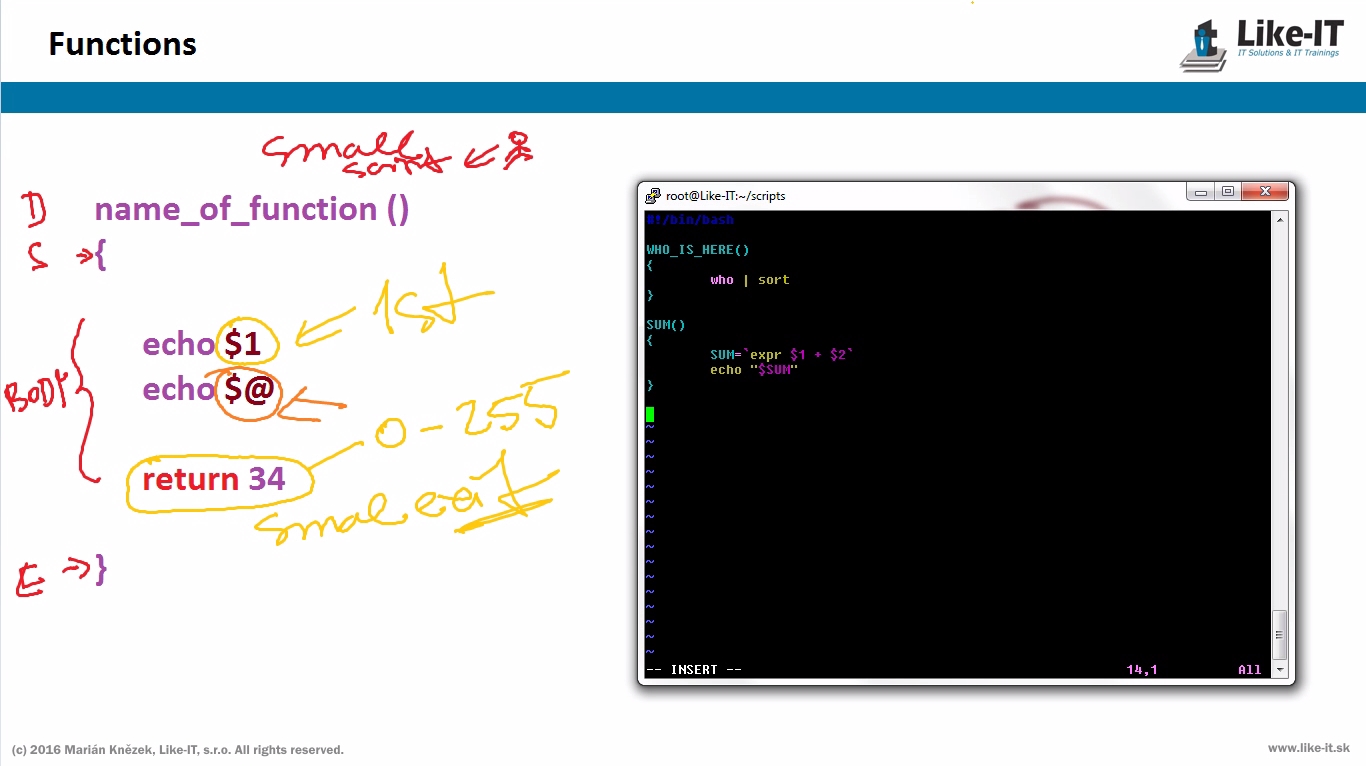
Task: Click the green cursor block in vim
Action: (650, 414)
